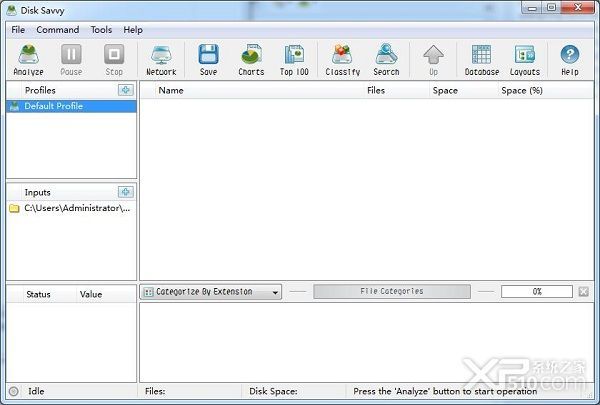The image size is (600, 405).
Task: Click the File Categories button
Action: click(x=392, y=291)
